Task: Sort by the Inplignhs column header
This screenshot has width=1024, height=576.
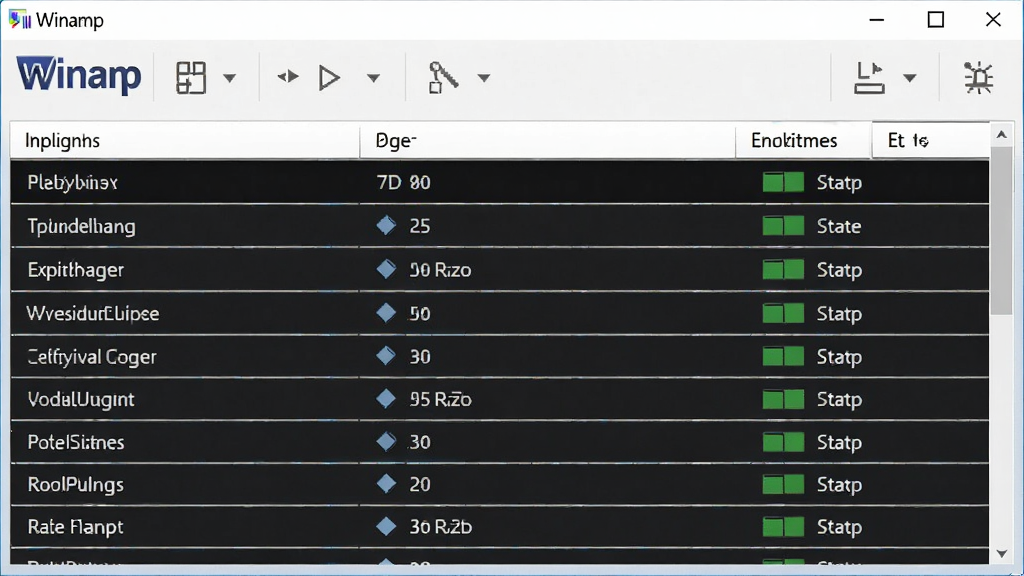Action: pyautogui.click(x=185, y=140)
